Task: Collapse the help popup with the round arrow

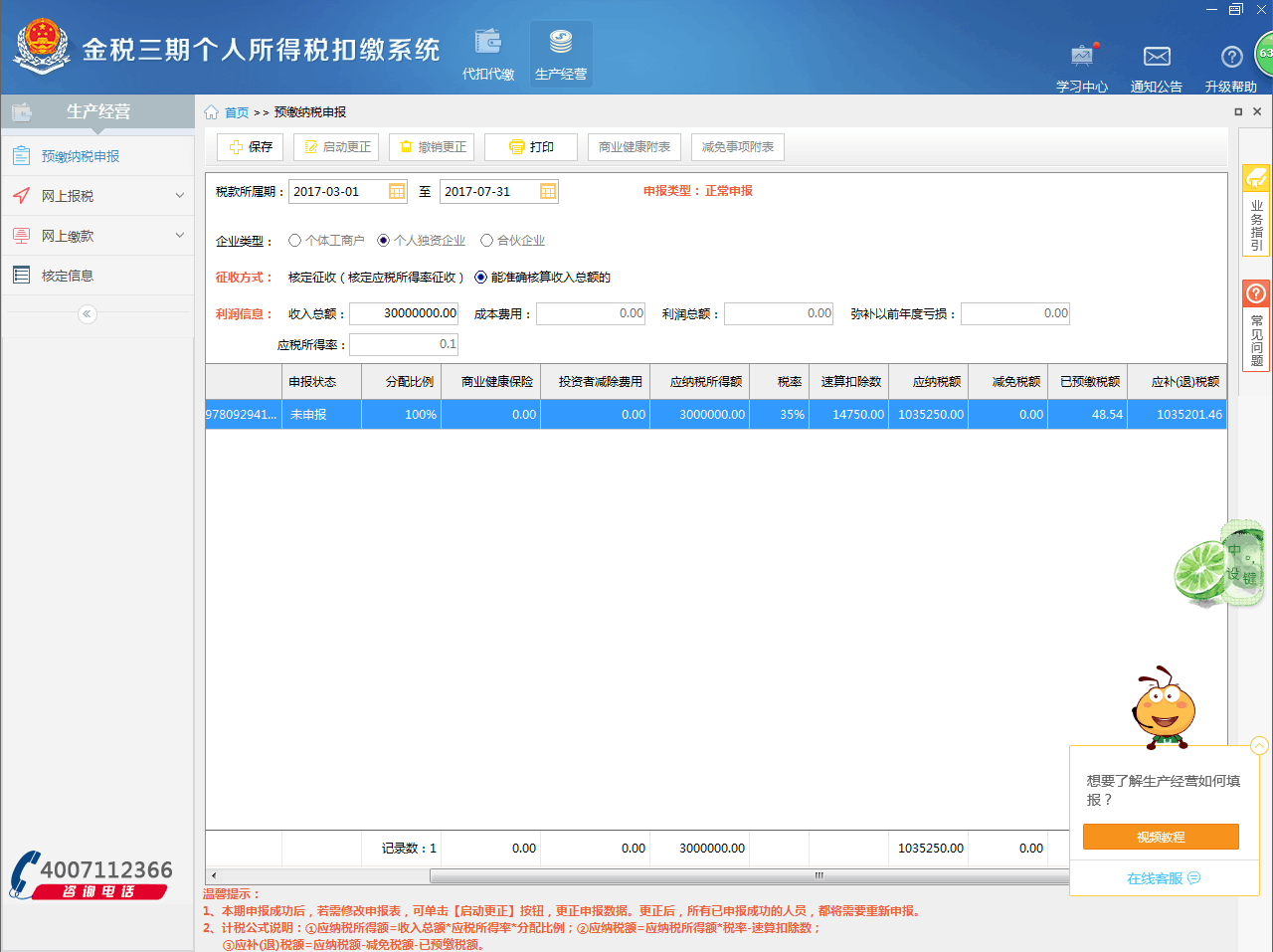Action: click(x=1259, y=745)
